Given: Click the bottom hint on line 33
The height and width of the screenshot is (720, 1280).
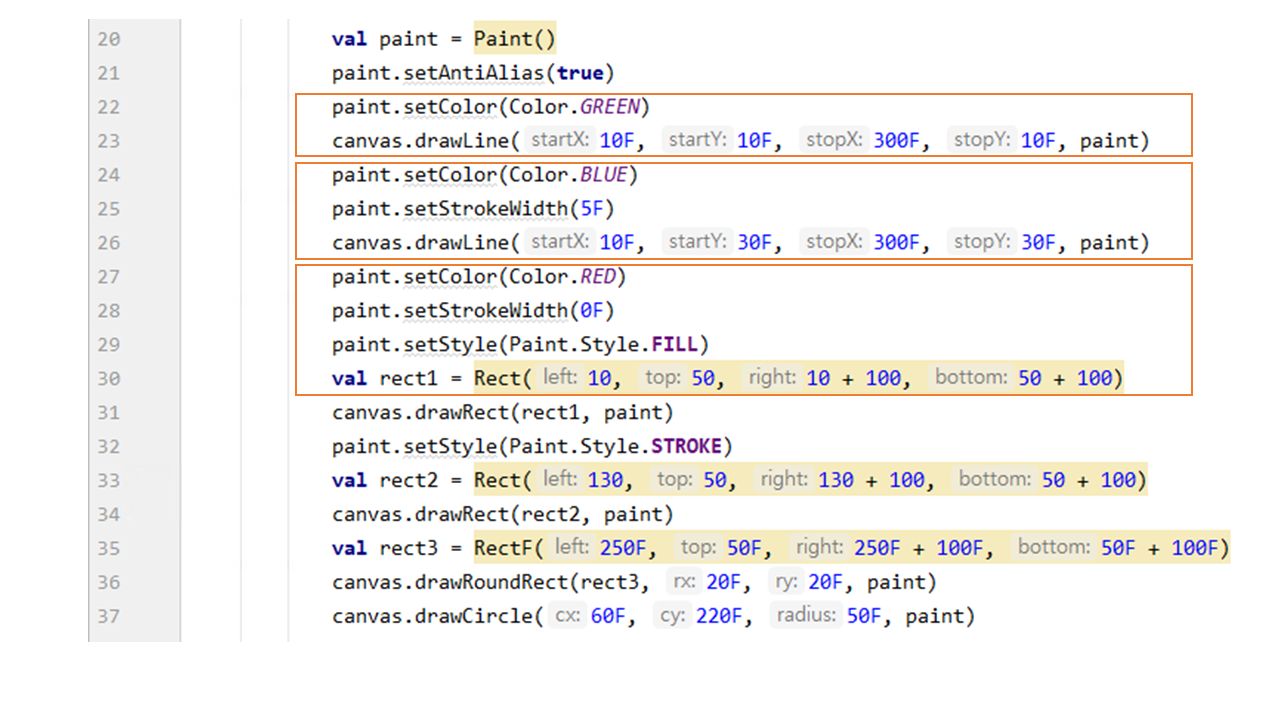Looking at the screenshot, I should point(994,480).
